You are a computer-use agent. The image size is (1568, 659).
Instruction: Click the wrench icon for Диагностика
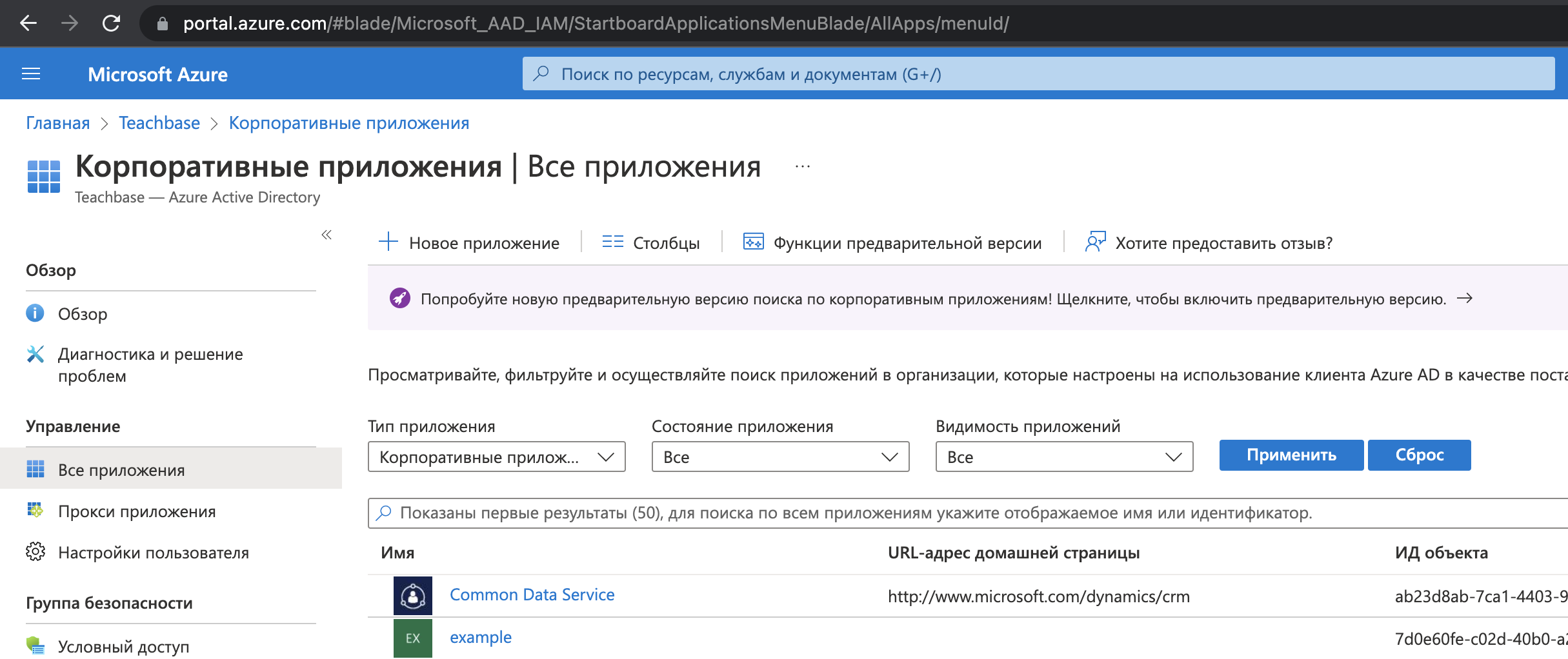pos(35,354)
